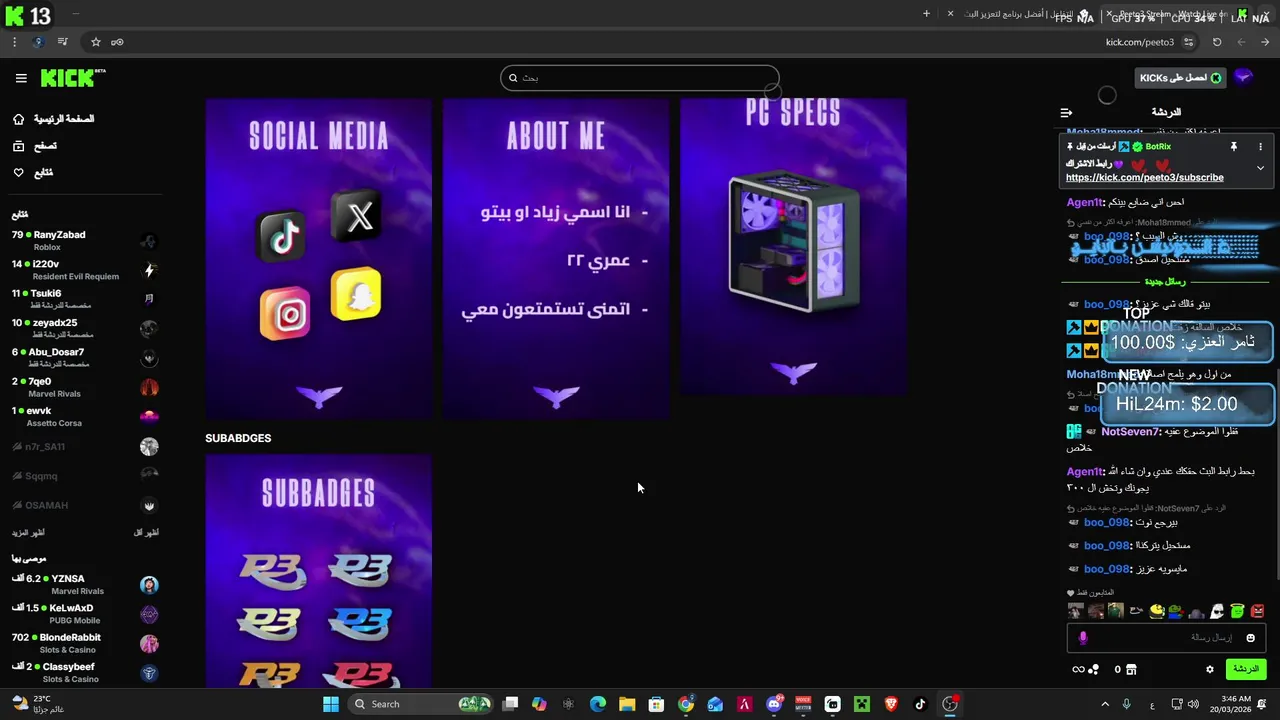The image size is (1280, 720).
Task: Open browser three-dot menu
Action: [14, 42]
